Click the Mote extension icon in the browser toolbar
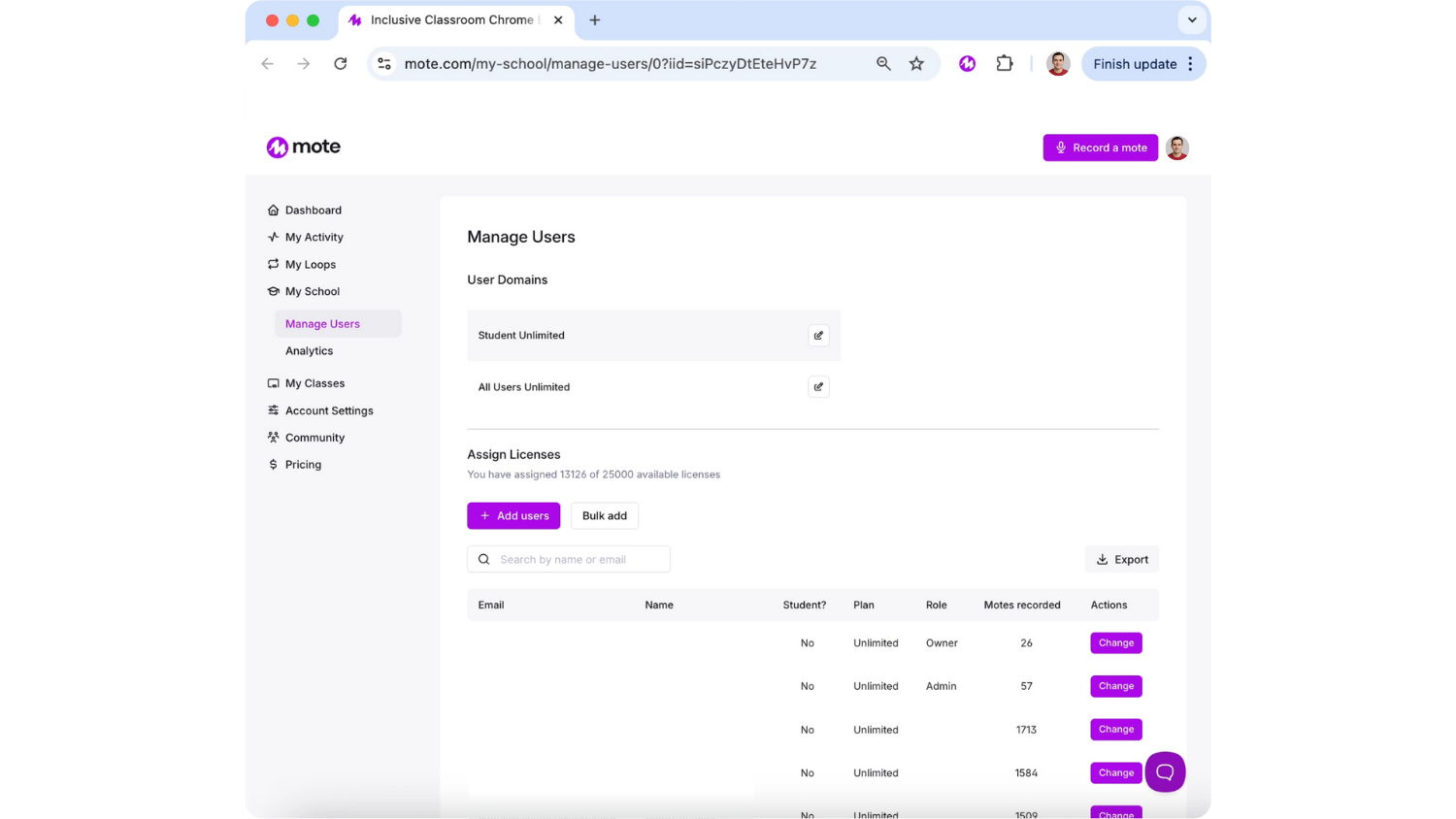This screenshot has height=819, width=1456. [x=967, y=63]
